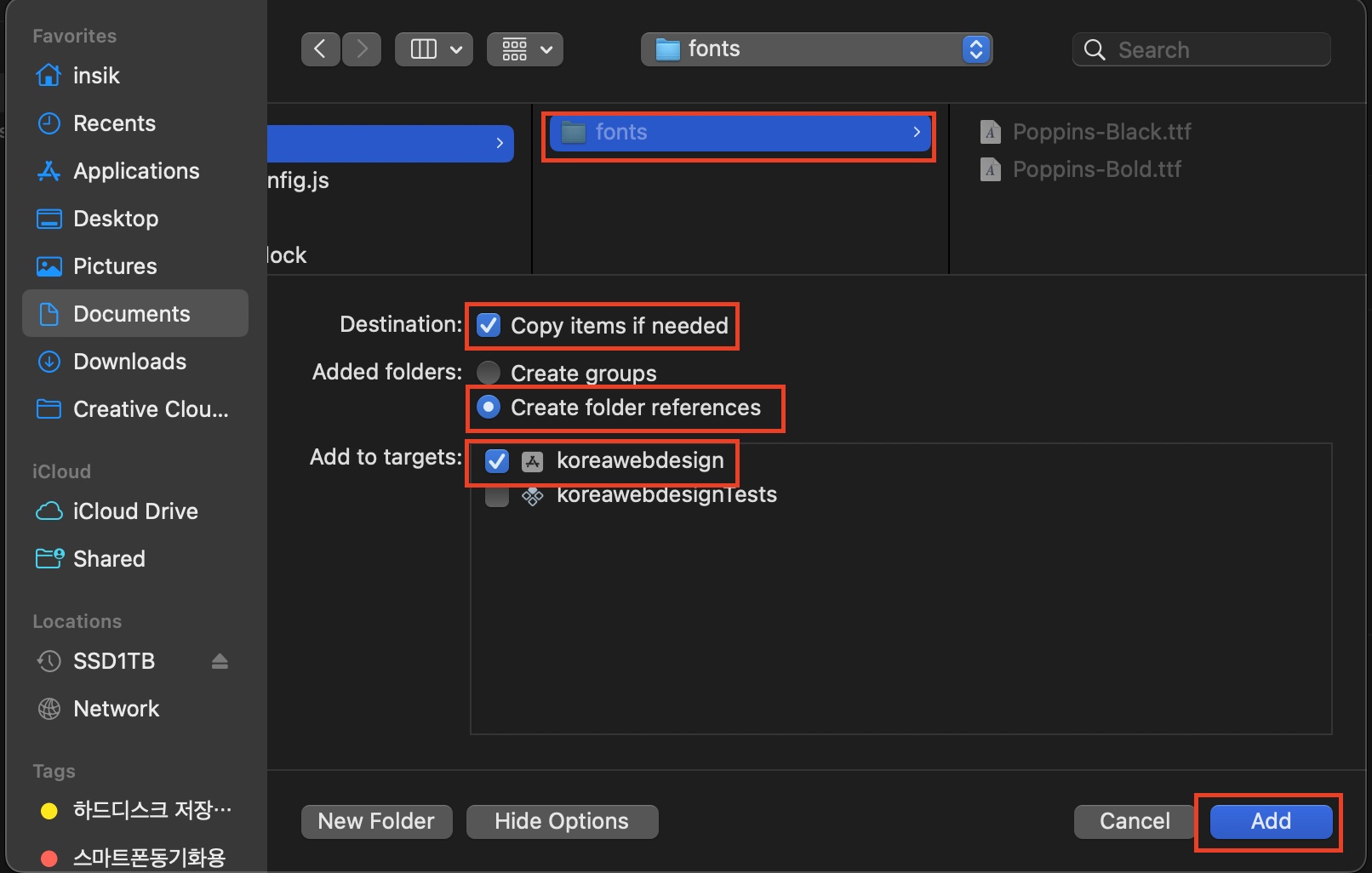Open the item grouping dropdown
The height and width of the screenshot is (873, 1372).
[525, 49]
